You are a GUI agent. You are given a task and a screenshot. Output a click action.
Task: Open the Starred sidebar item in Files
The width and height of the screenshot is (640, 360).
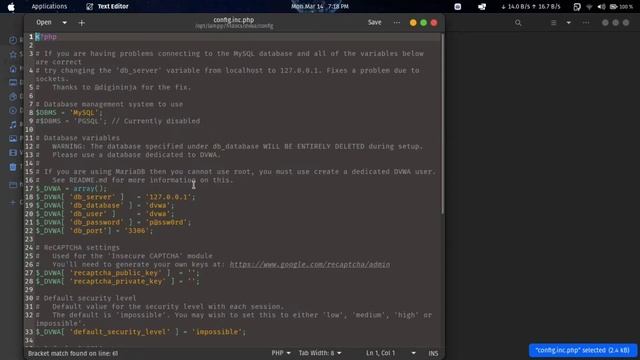tap(13, 54)
